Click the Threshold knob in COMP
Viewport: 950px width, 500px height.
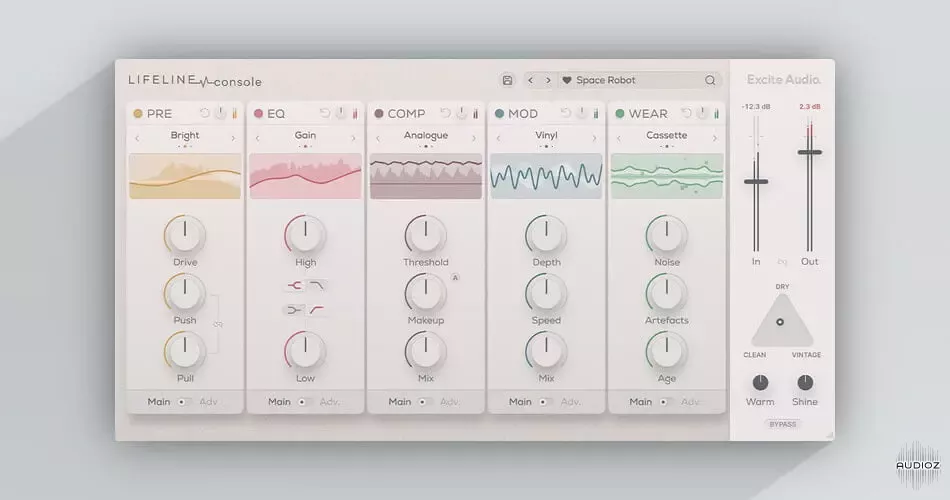(x=426, y=235)
